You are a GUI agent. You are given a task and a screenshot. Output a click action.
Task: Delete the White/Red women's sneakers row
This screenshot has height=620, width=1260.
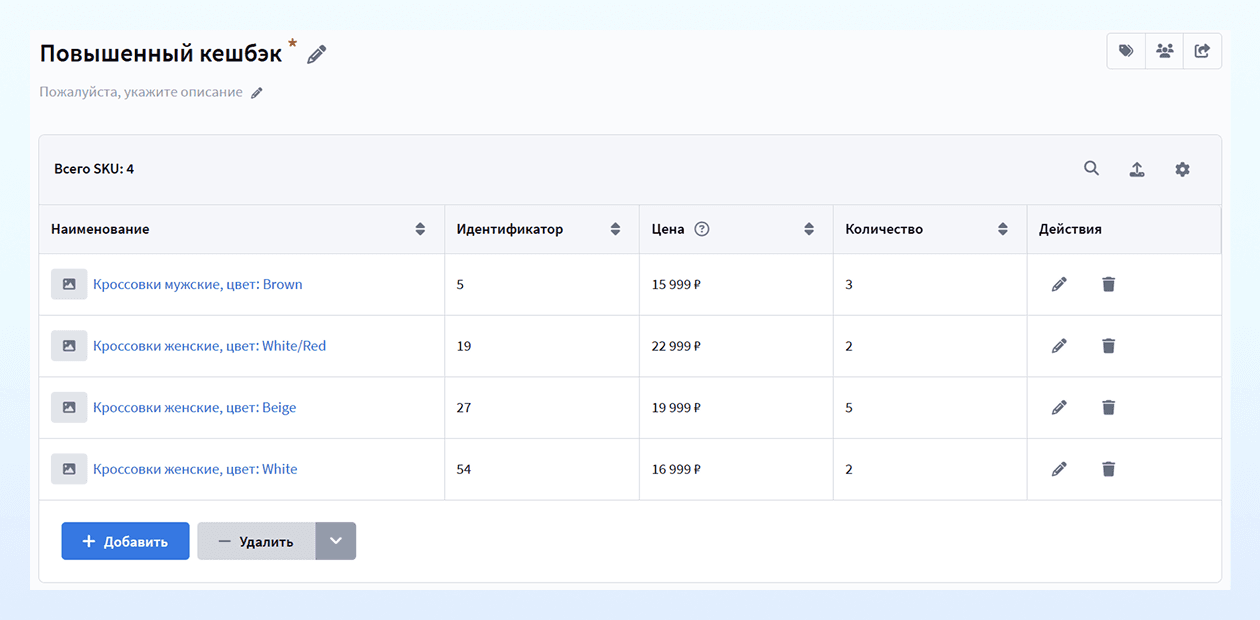point(1108,346)
